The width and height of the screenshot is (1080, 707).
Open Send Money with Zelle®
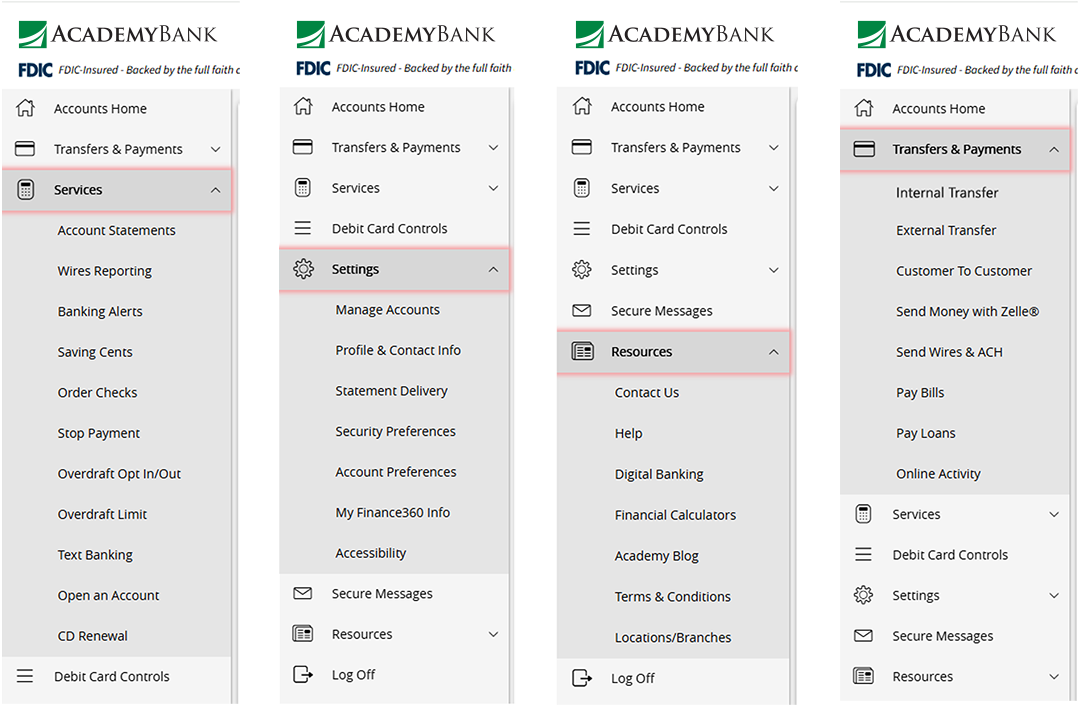tap(967, 311)
